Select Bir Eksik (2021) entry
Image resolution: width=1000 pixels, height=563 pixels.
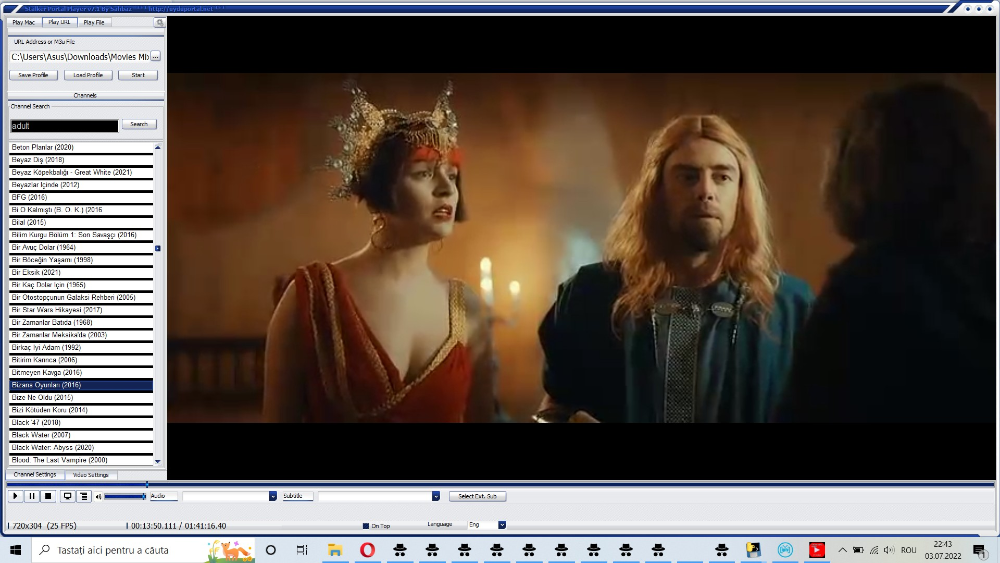(81, 272)
